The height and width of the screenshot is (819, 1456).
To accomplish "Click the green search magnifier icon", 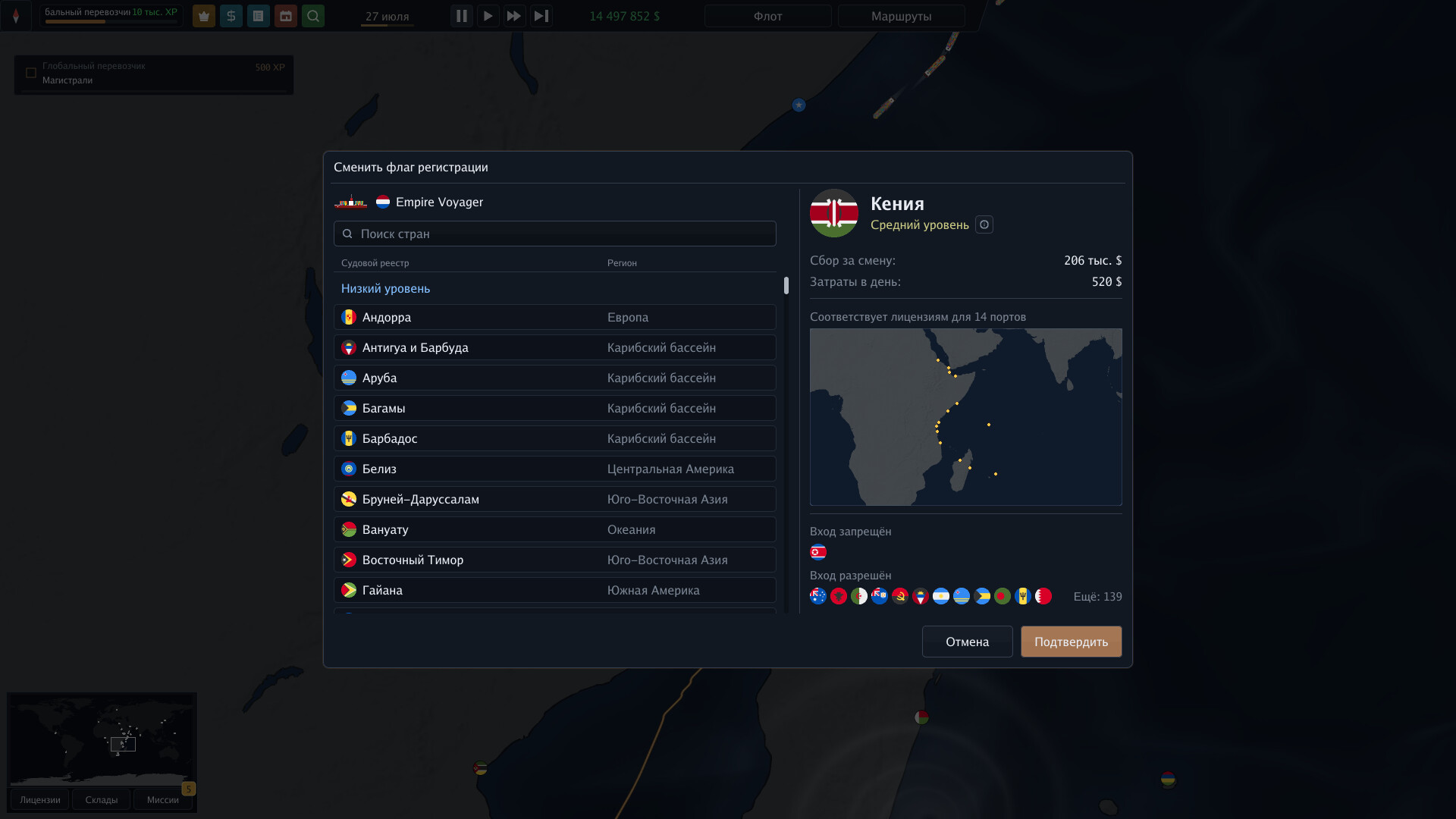I will 313,16.
